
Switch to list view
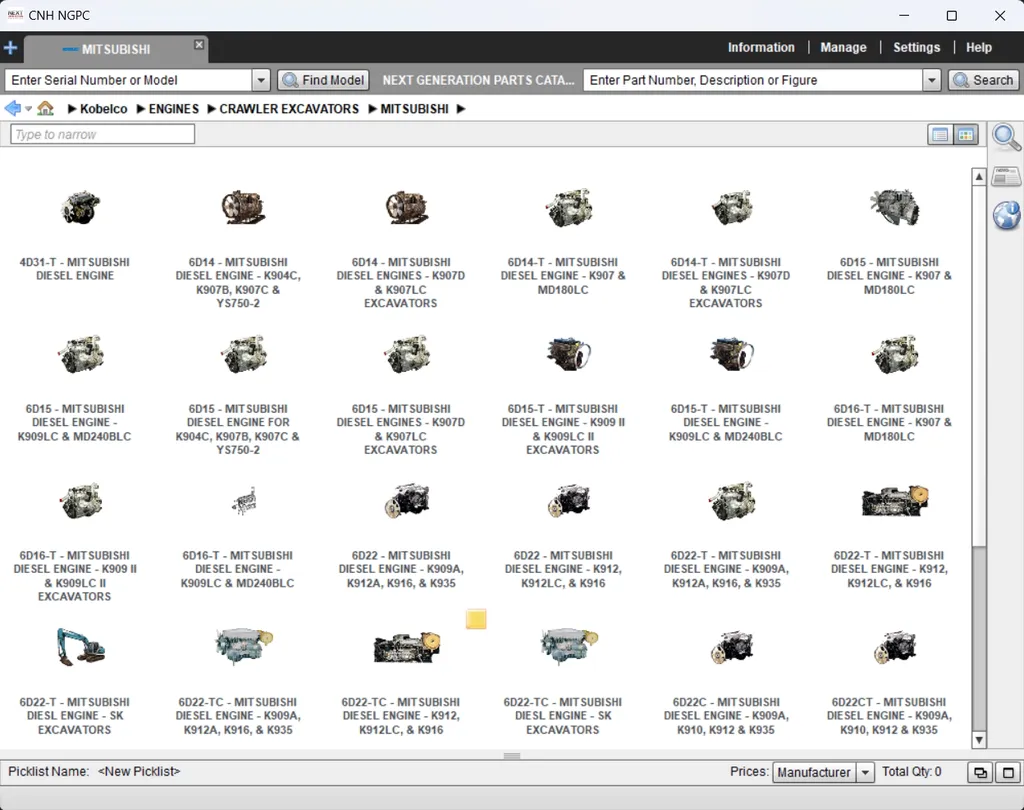[x=940, y=135]
